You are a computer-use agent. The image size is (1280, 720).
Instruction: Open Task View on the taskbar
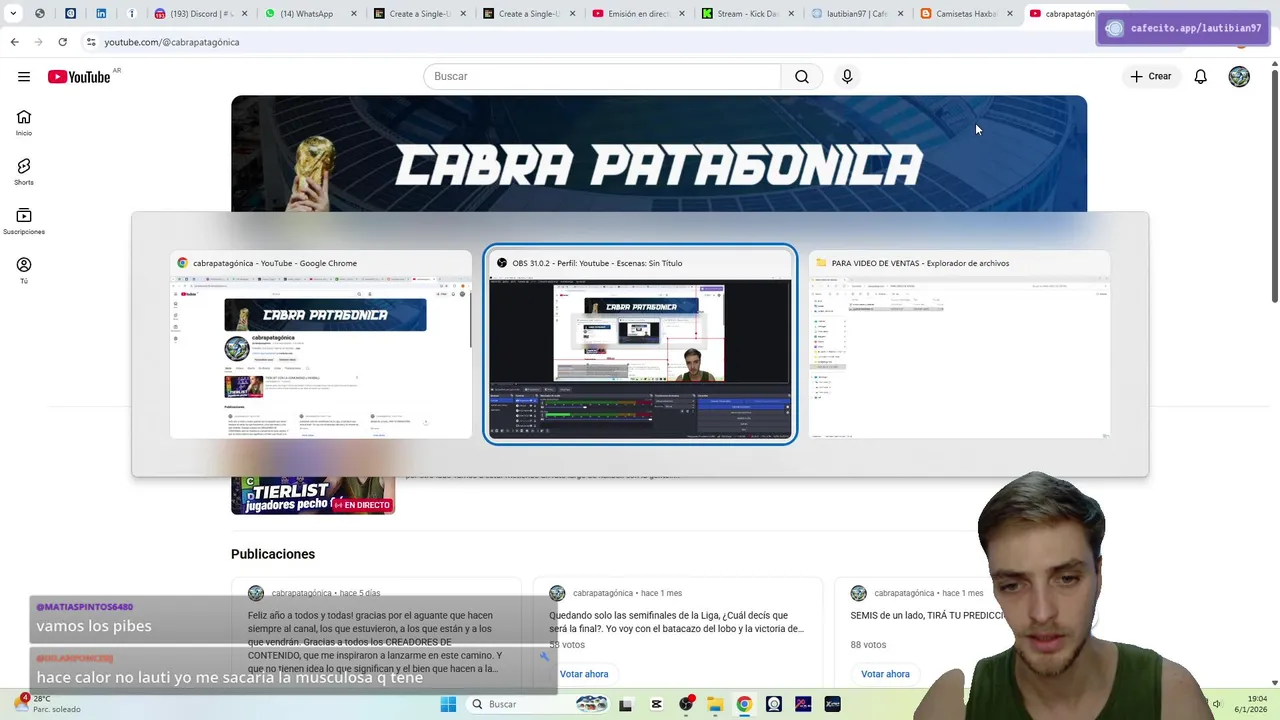(x=625, y=704)
